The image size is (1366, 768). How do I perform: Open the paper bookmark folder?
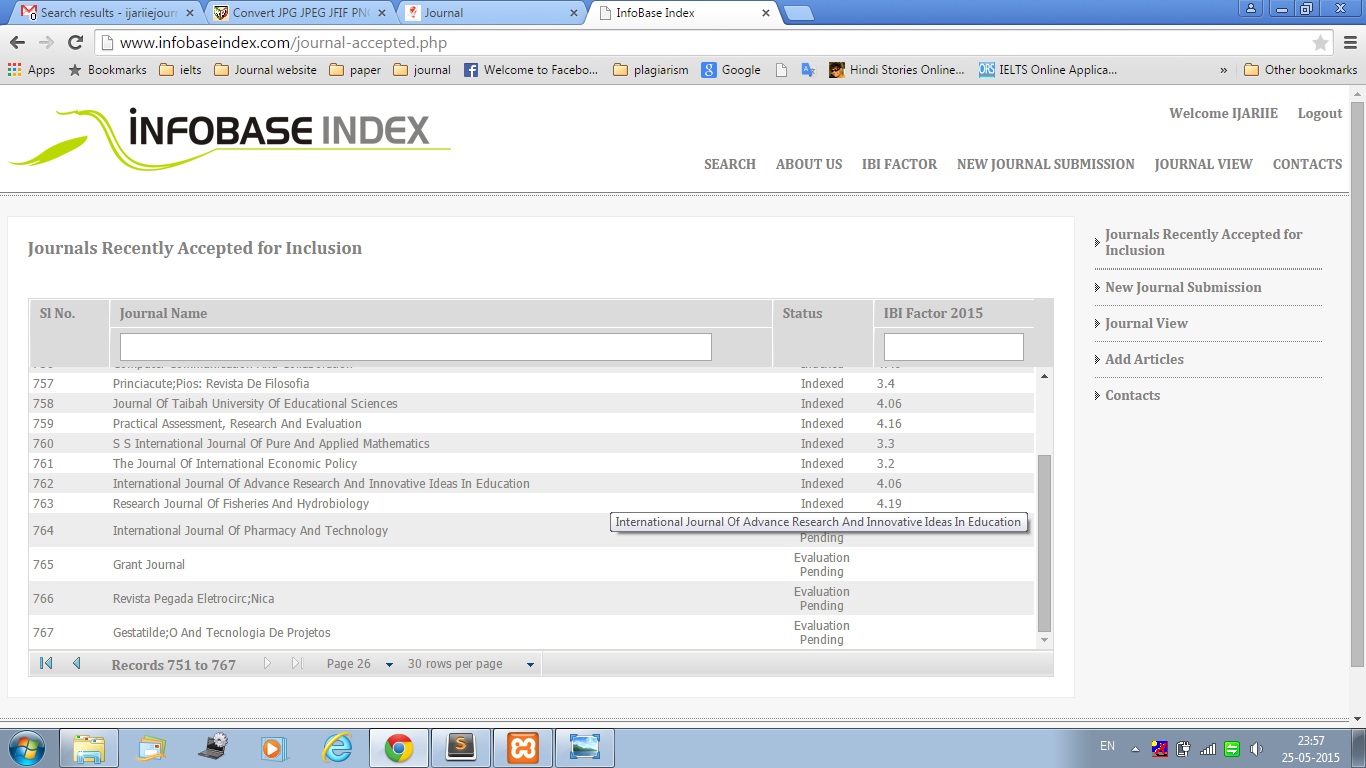tap(355, 70)
